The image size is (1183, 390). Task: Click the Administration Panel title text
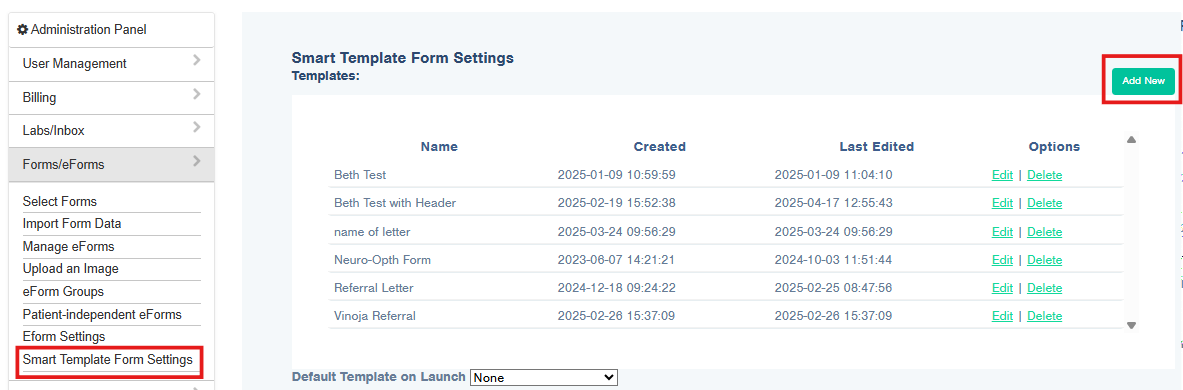tap(89, 30)
